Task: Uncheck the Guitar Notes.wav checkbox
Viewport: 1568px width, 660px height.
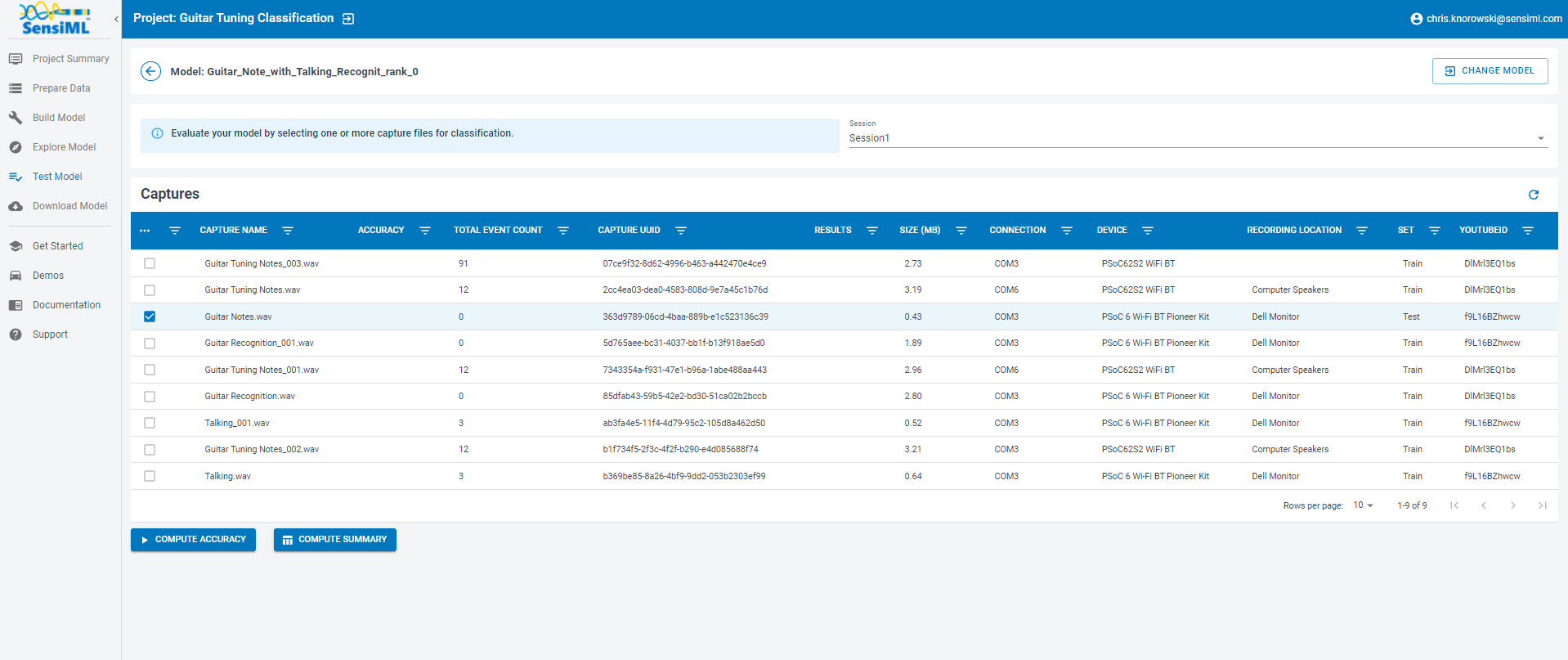Action: coord(150,317)
